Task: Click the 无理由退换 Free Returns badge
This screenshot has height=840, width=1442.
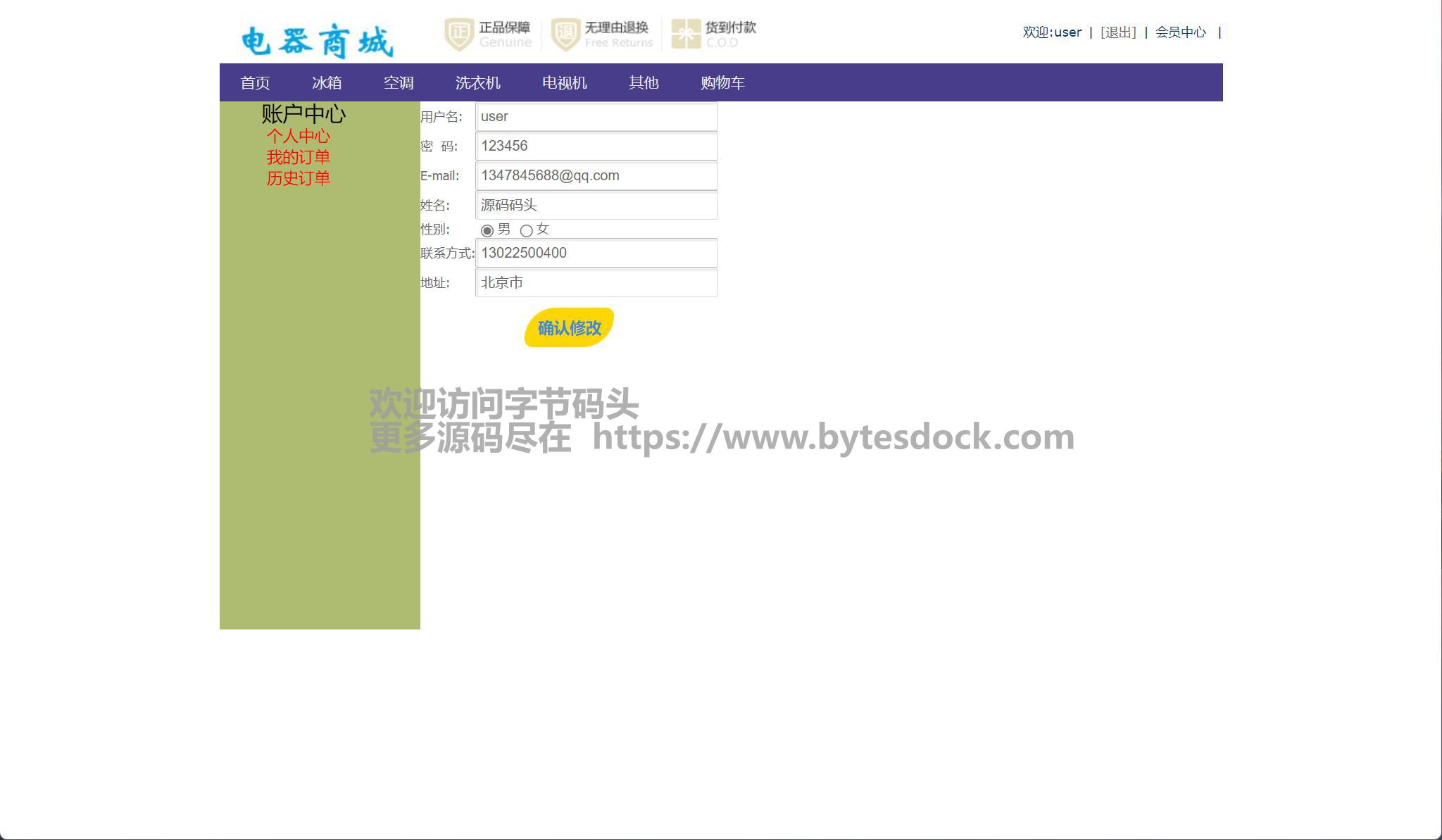Action: [602, 35]
